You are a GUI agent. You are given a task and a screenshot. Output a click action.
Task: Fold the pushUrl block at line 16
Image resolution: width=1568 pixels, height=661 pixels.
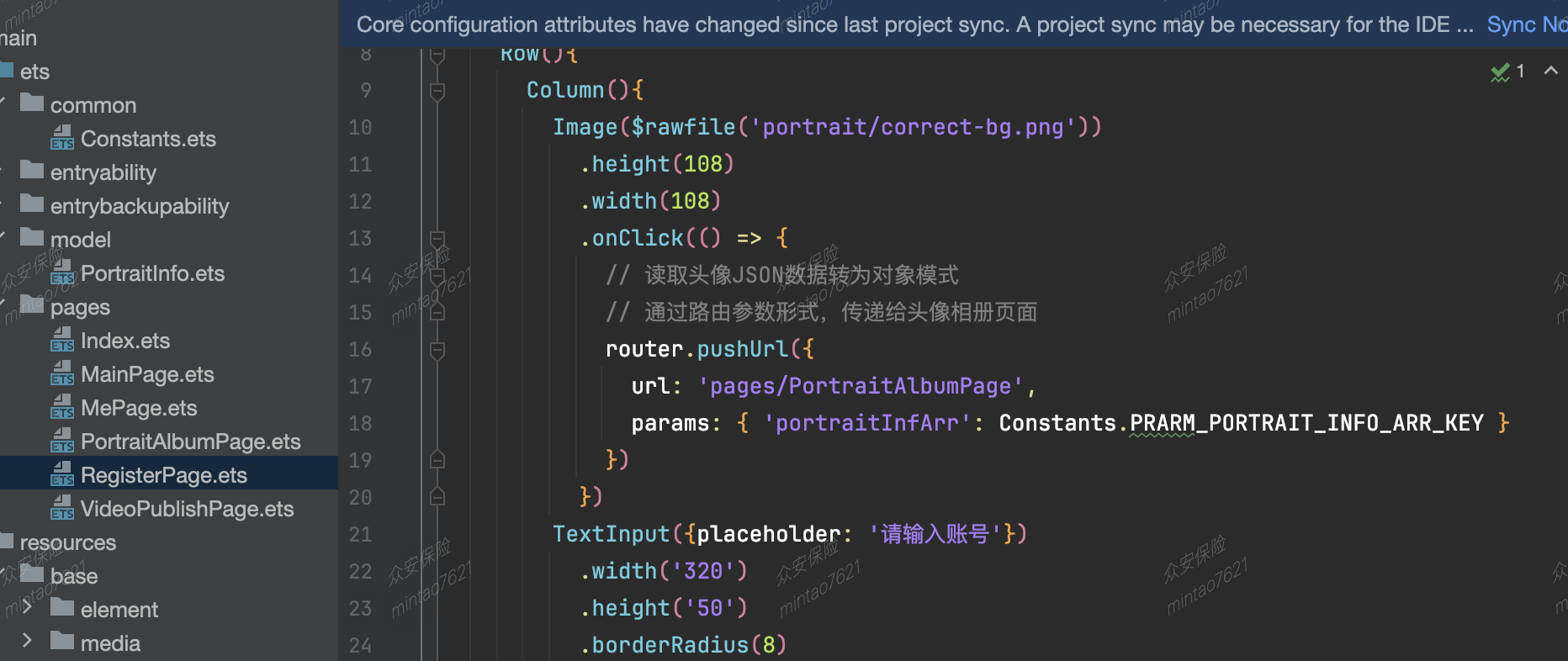[437, 349]
